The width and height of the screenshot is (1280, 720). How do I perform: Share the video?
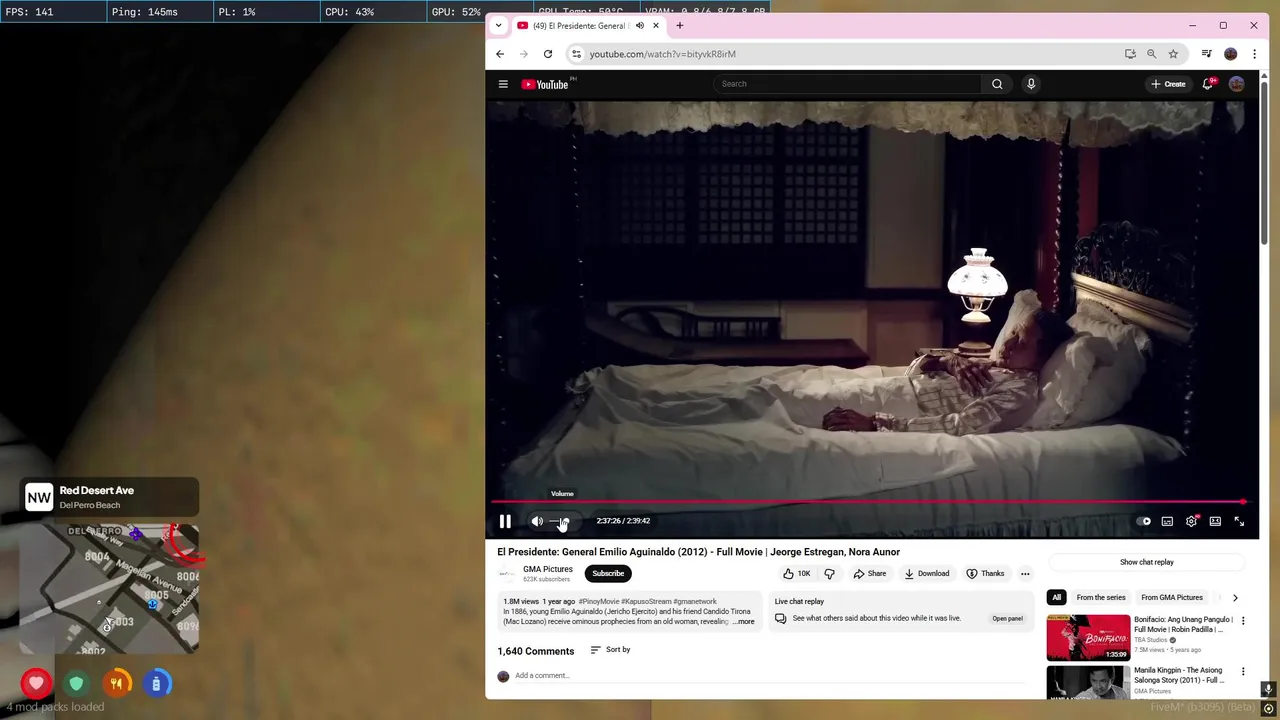point(870,573)
